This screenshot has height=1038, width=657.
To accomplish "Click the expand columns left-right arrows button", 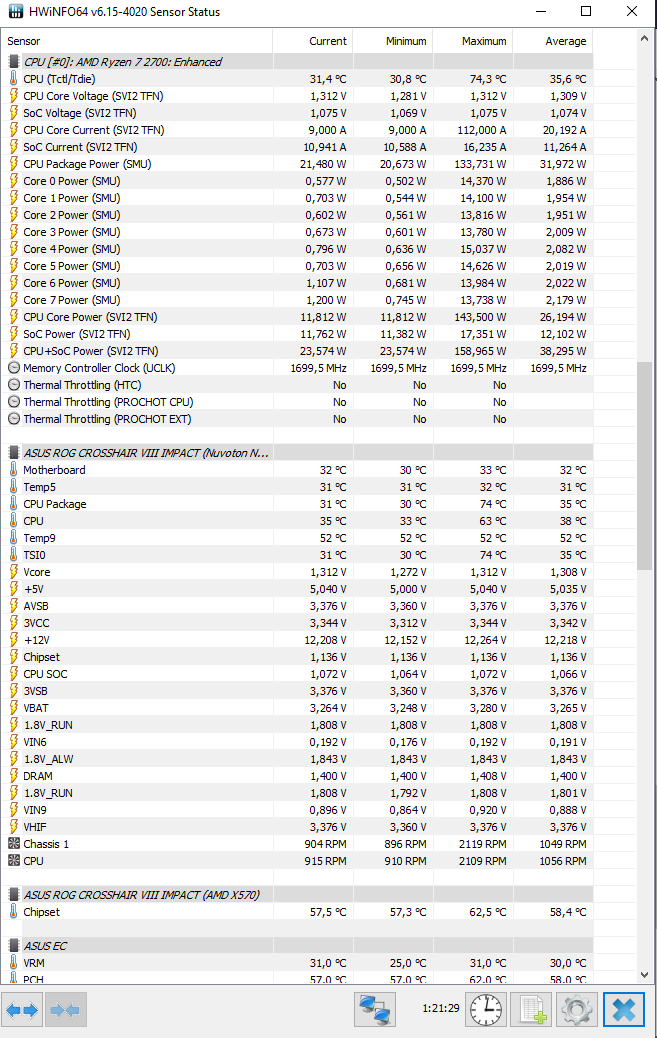I will pyautogui.click(x=22, y=1010).
